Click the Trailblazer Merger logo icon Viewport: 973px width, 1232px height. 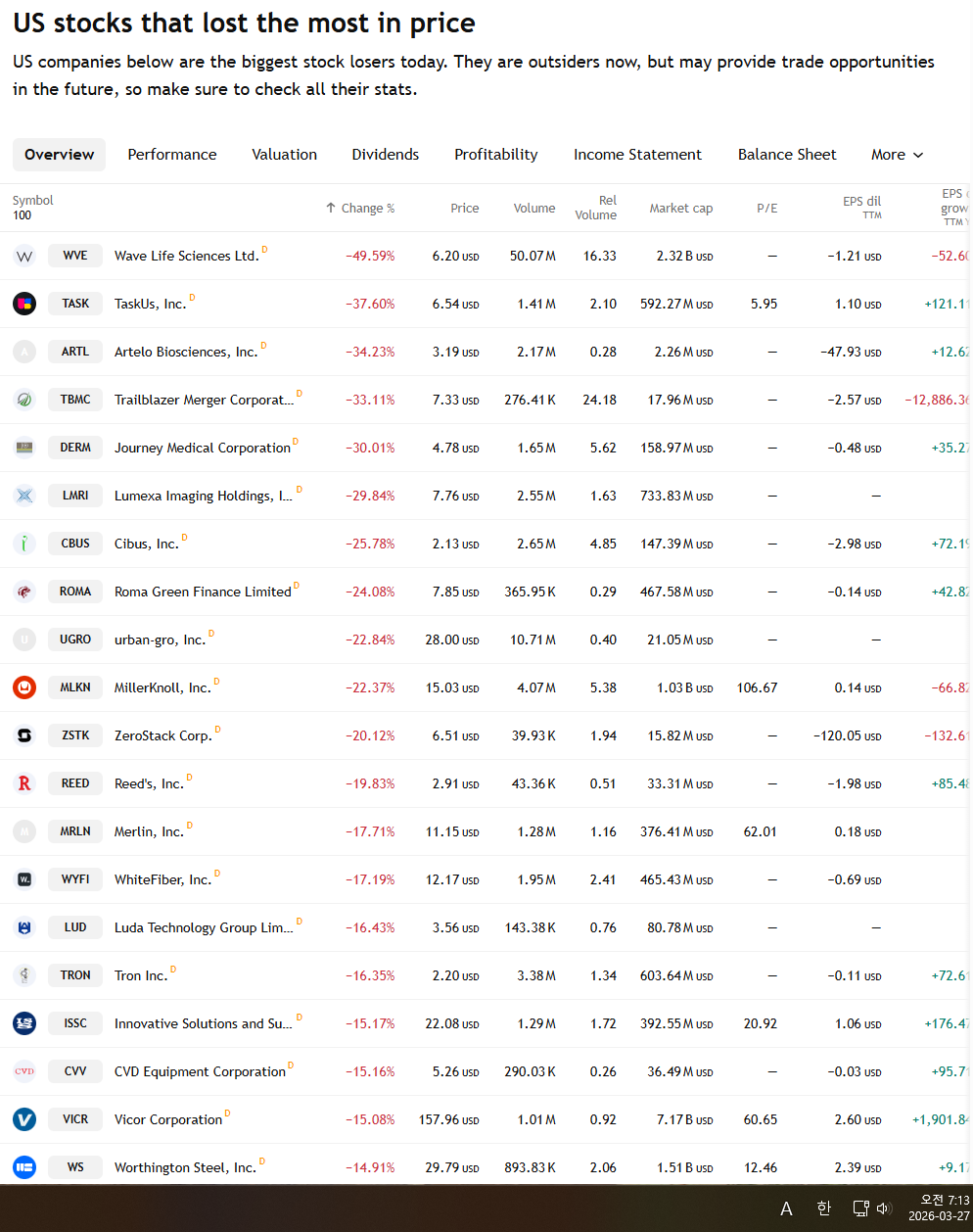click(24, 400)
